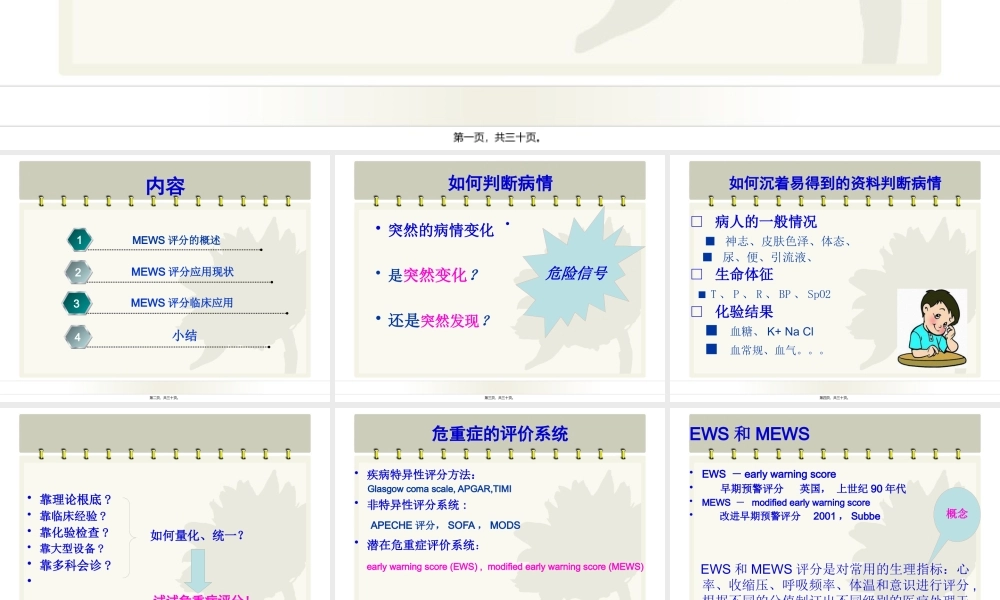This screenshot has height=600, width=1000.
Task: Click the 小结 contents entry
Action: pyautogui.click(x=184, y=336)
